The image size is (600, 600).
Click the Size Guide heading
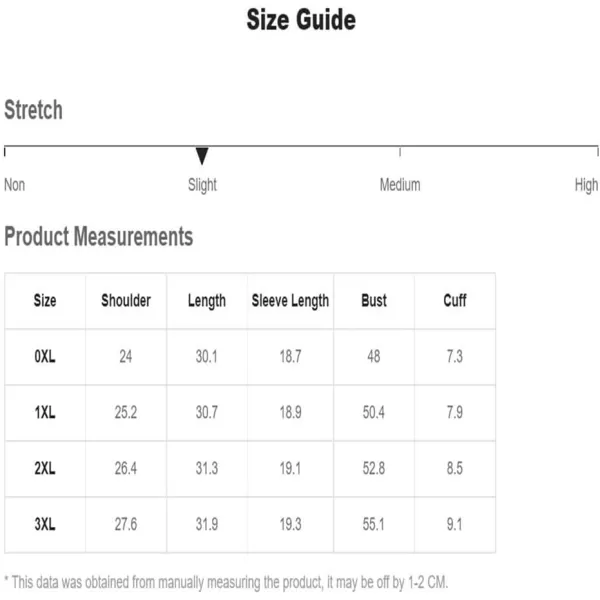(x=301, y=20)
